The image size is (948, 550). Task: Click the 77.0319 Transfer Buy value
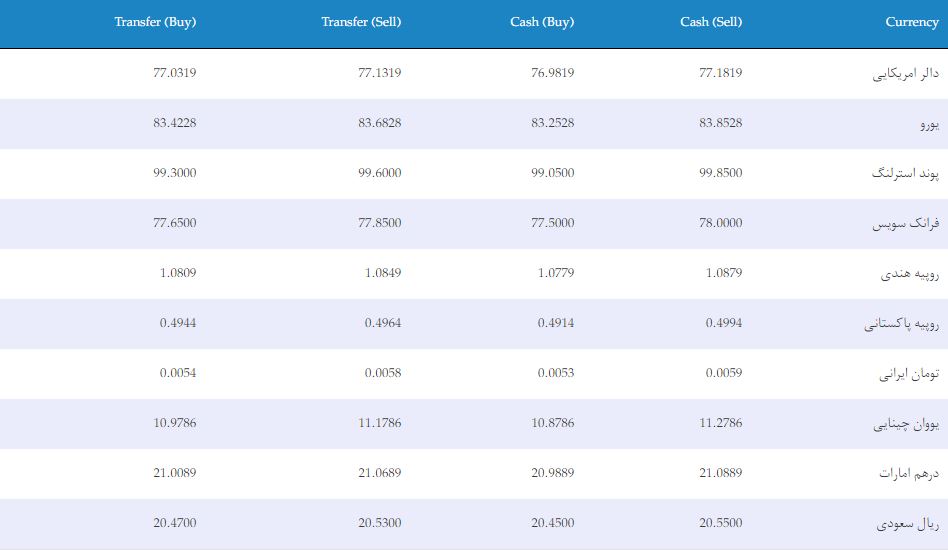point(175,73)
